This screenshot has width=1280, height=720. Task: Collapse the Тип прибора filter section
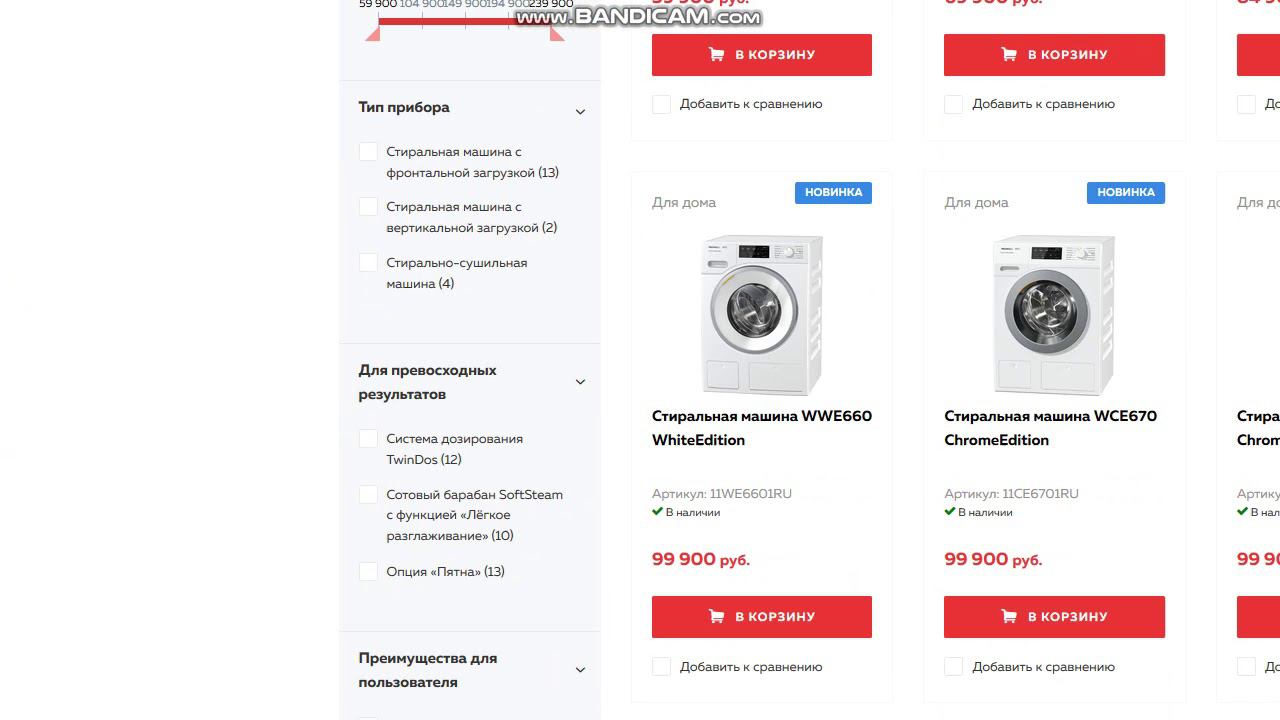click(x=580, y=112)
